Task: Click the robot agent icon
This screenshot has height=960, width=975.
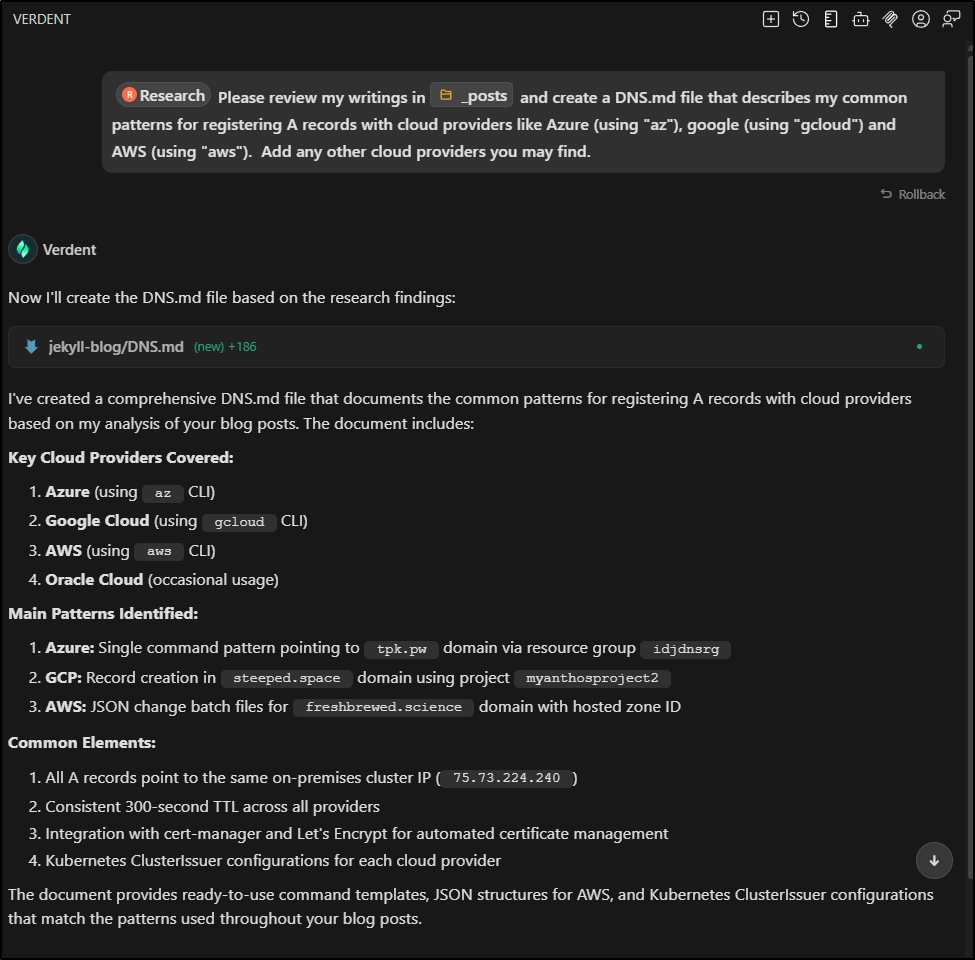Action: 860,19
